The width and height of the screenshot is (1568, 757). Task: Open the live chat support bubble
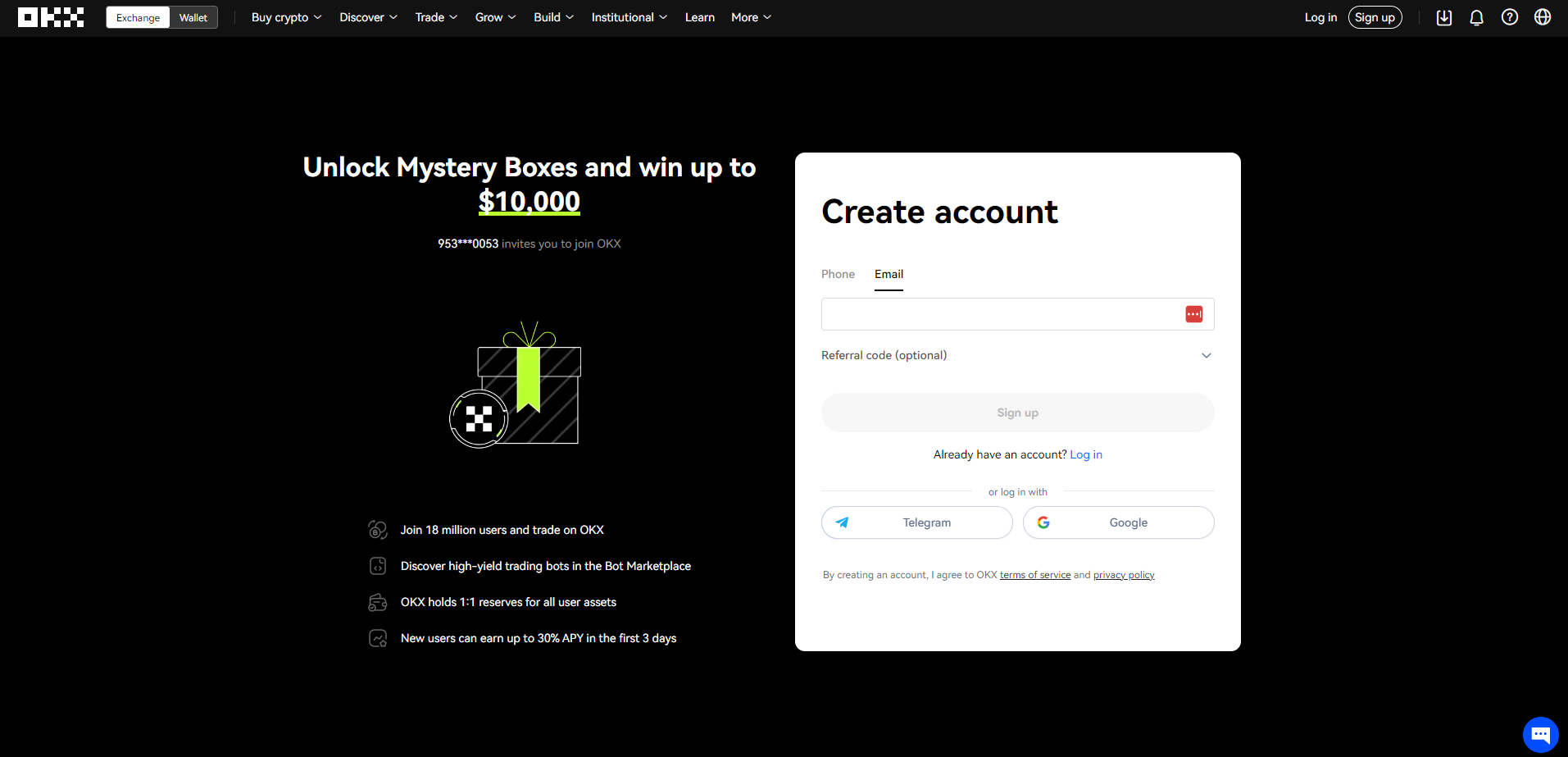pos(1540,734)
